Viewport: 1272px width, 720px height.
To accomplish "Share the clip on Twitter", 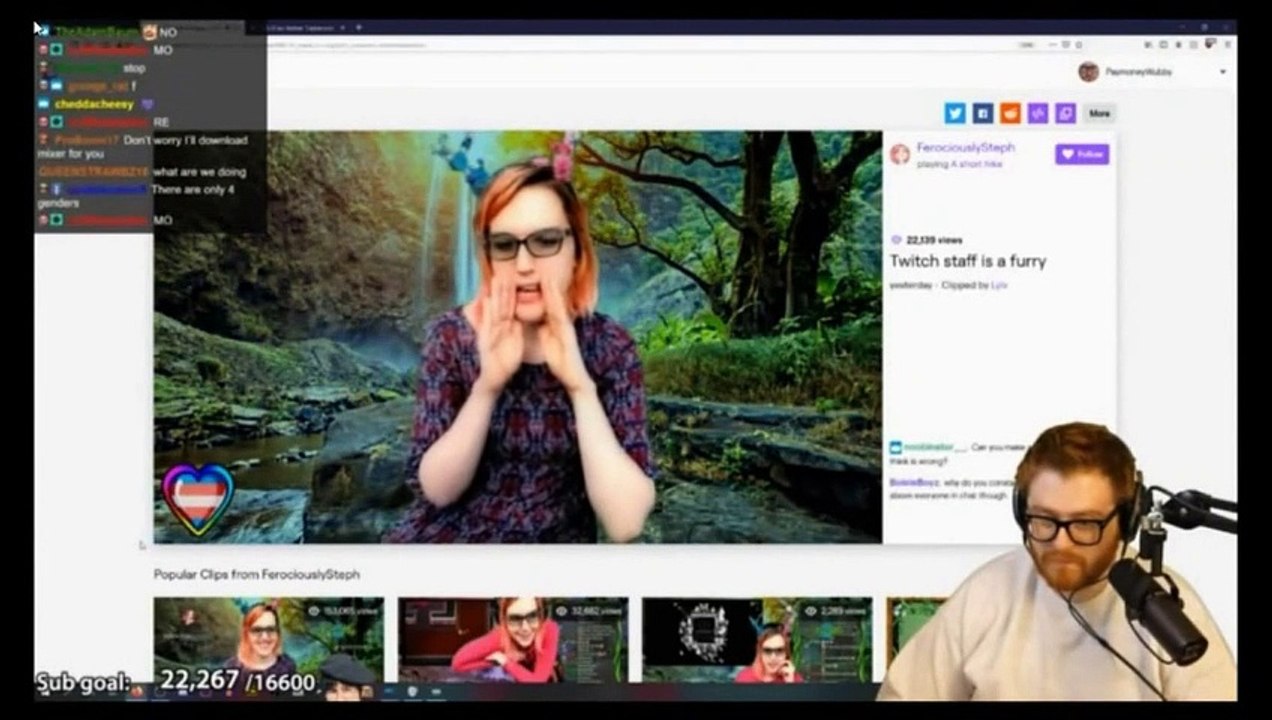I will (x=955, y=113).
